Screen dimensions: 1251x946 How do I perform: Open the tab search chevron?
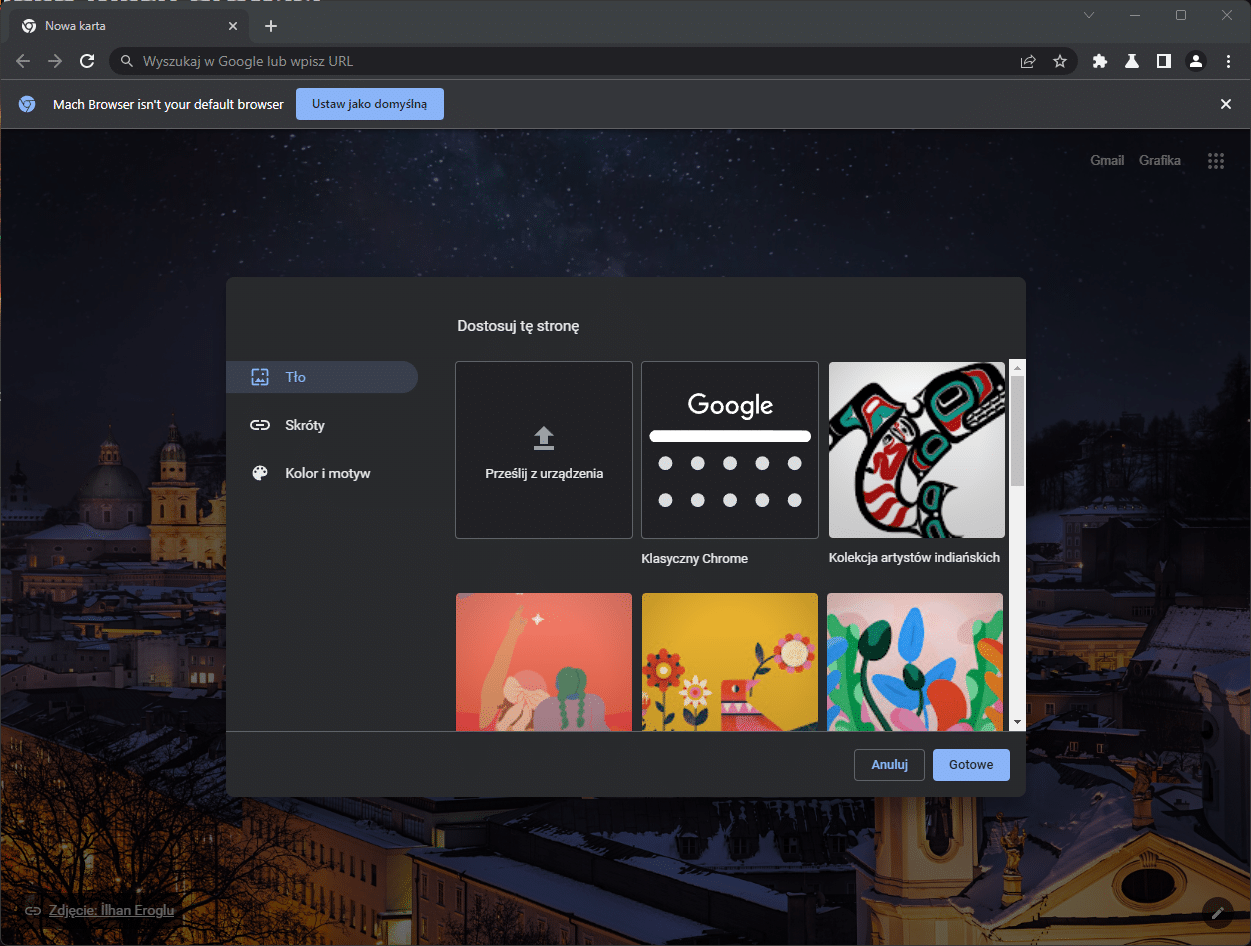tap(1088, 15)
